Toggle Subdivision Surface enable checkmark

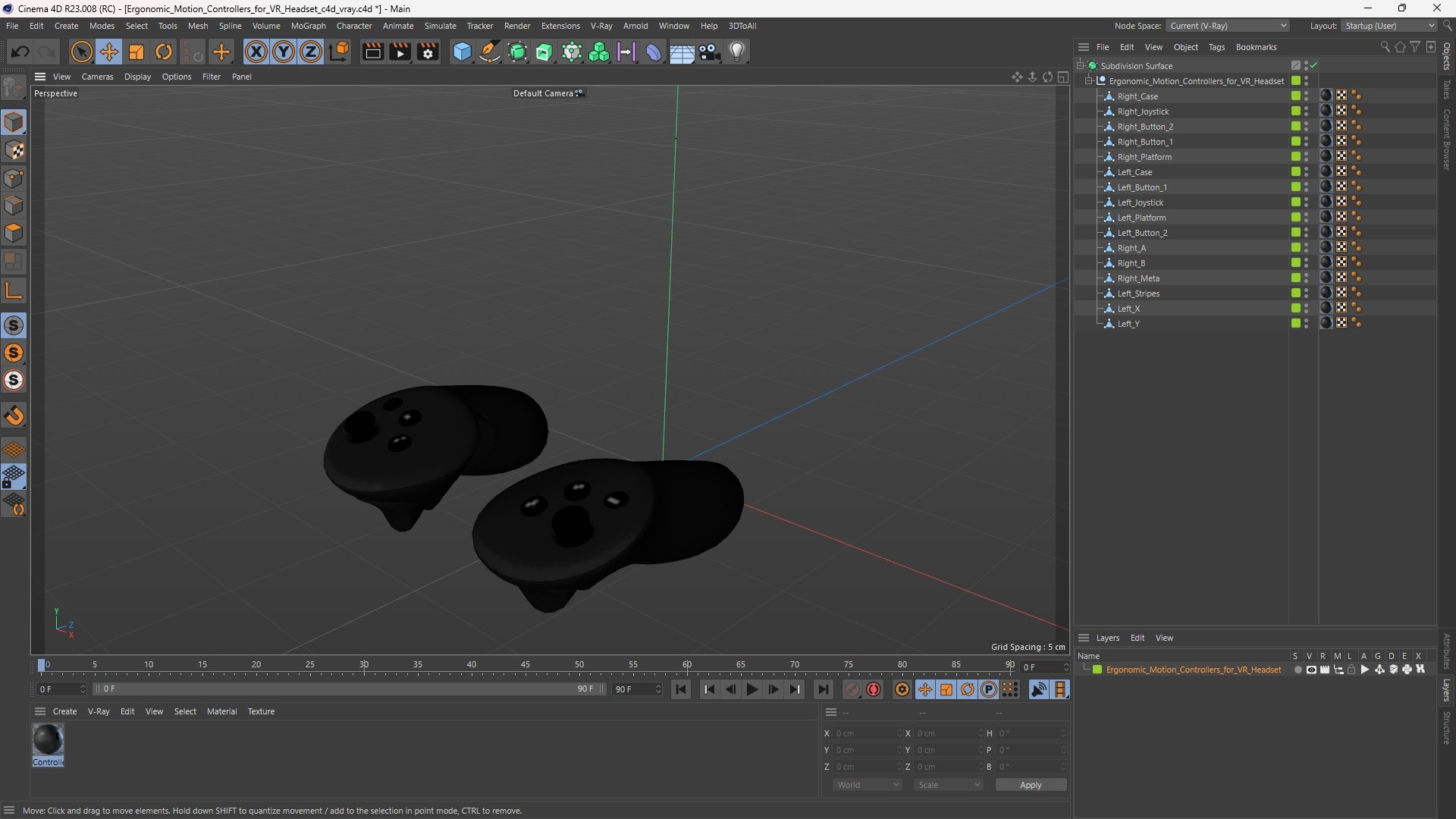pyautogui.click(x=1313, y=66)
